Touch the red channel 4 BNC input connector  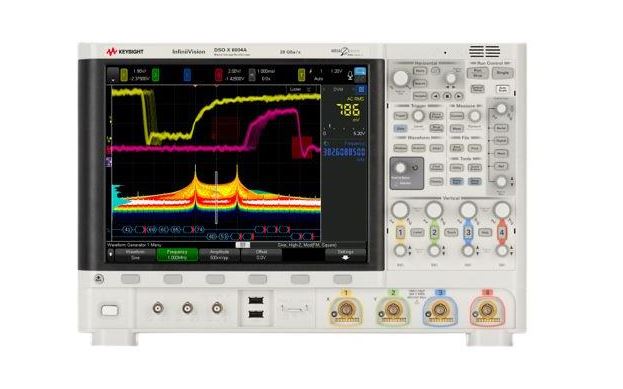point(487,309)
